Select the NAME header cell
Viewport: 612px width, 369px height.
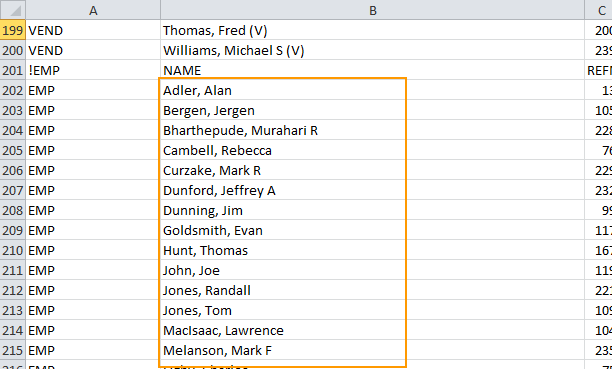click(x=372, y=70)
